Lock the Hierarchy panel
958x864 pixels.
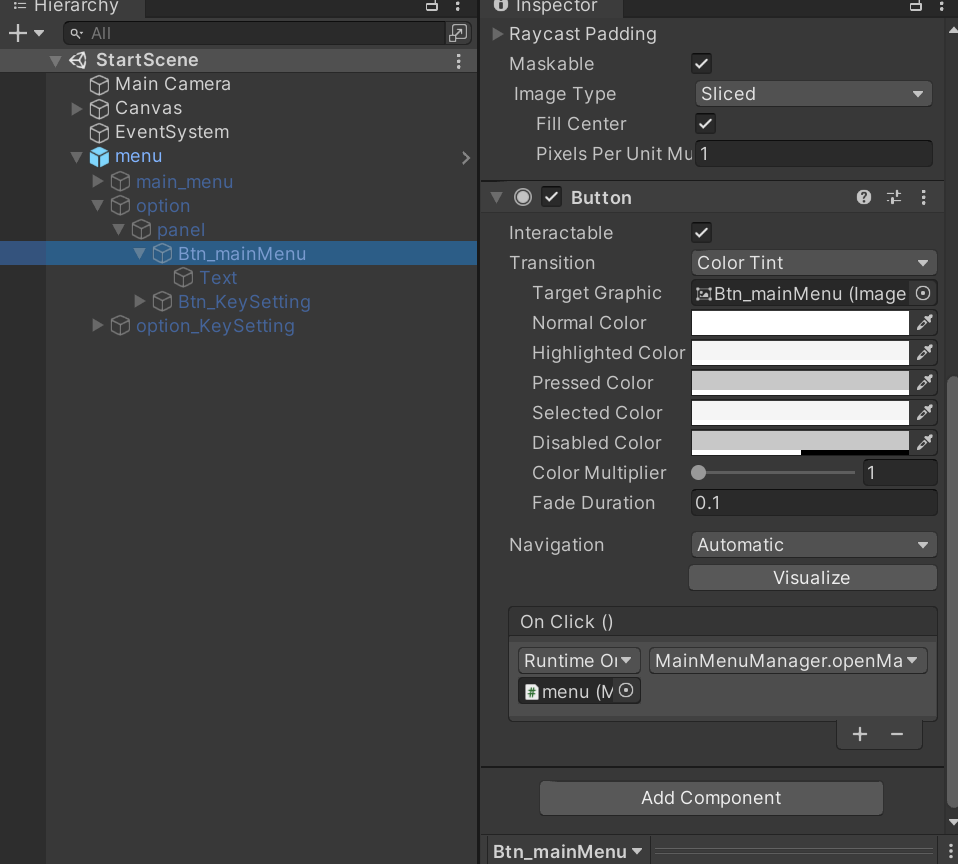[x=432, y=6]
